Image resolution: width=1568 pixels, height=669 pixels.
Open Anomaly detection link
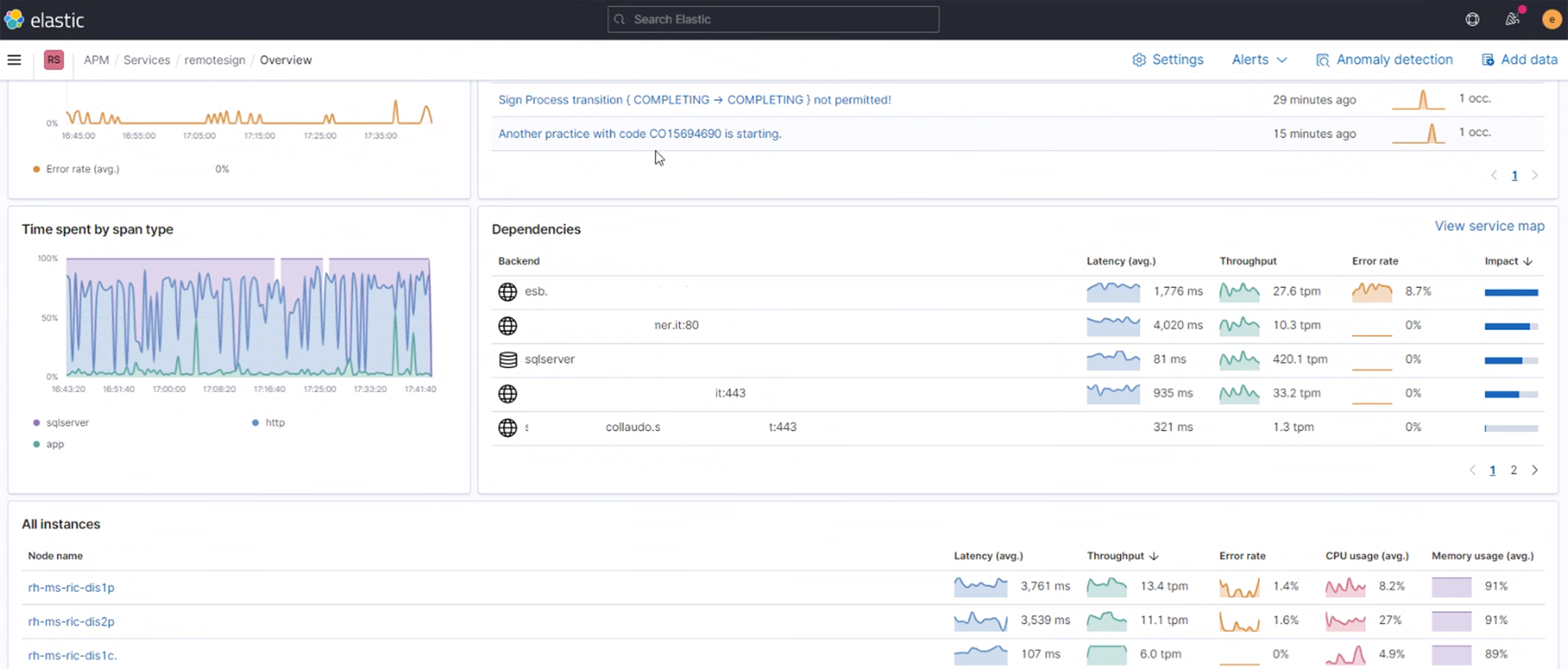click(x=1394, y=60)
